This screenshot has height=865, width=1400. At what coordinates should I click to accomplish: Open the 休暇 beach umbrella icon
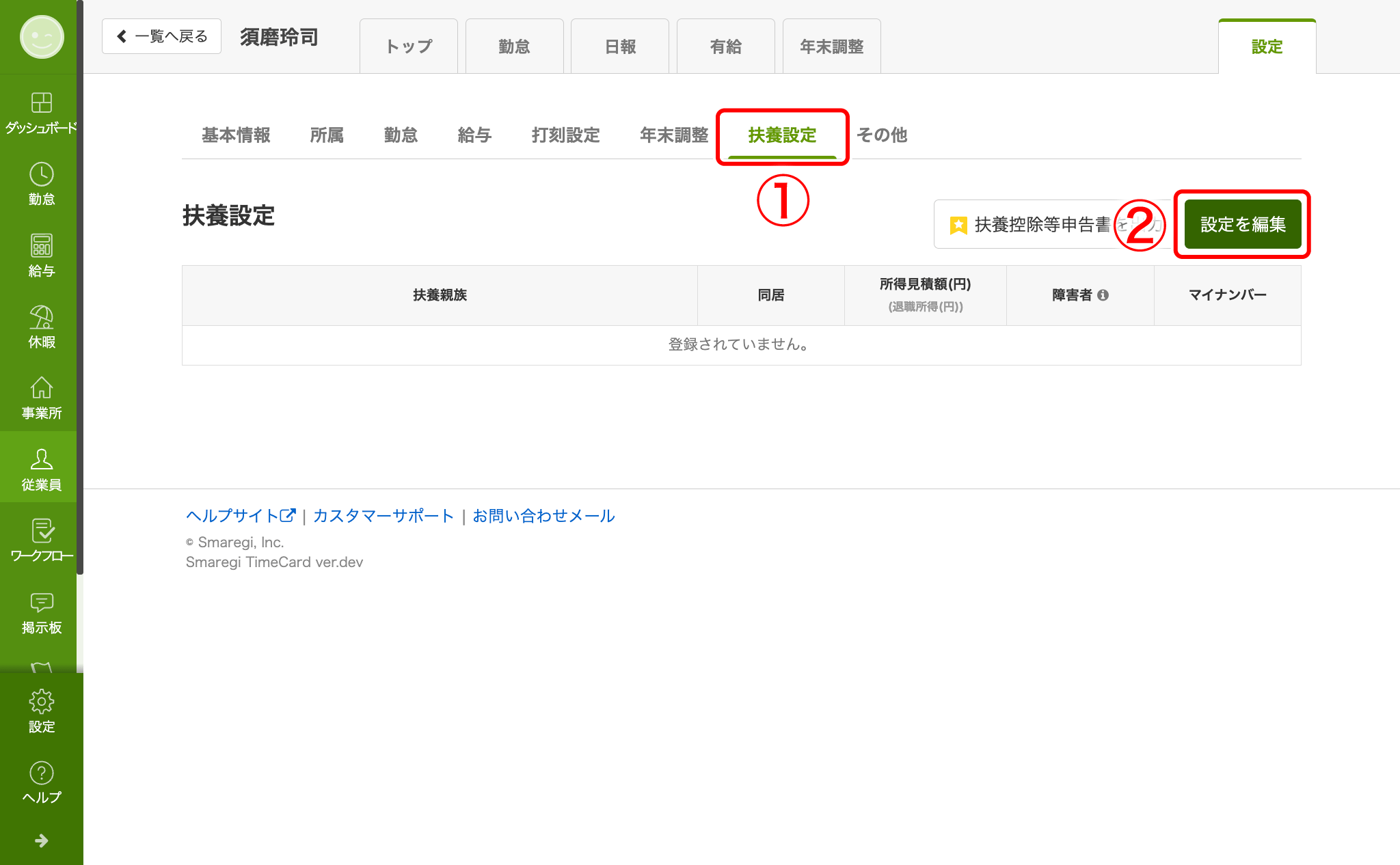pyautogui.click(x=41, y=318)
